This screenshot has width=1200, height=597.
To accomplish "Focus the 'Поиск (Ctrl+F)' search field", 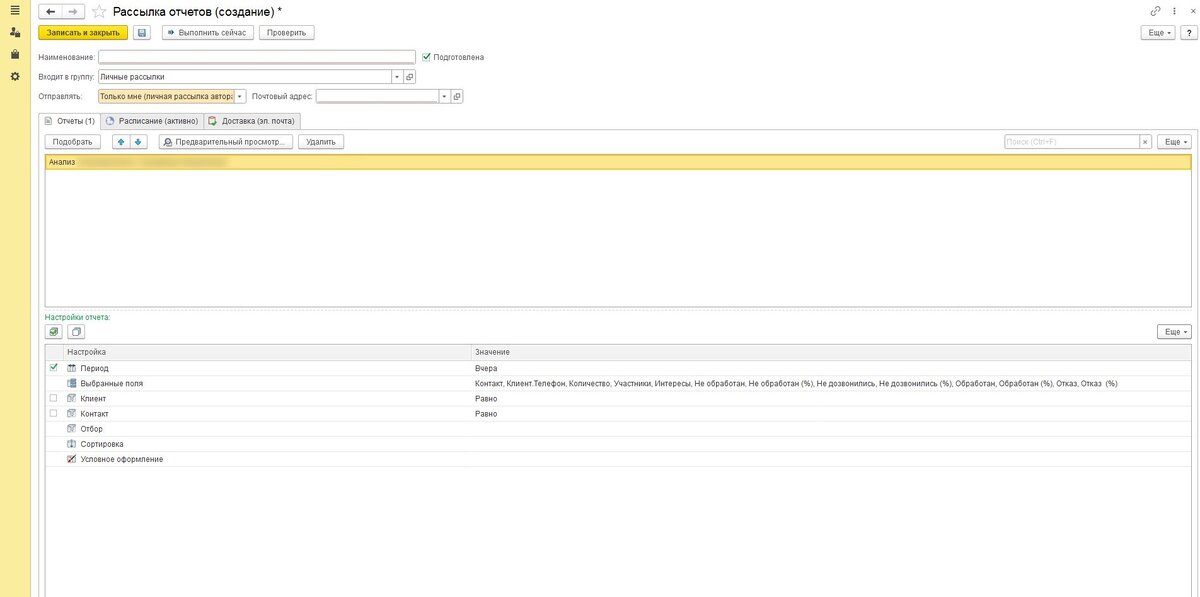I will [1072, 142].
